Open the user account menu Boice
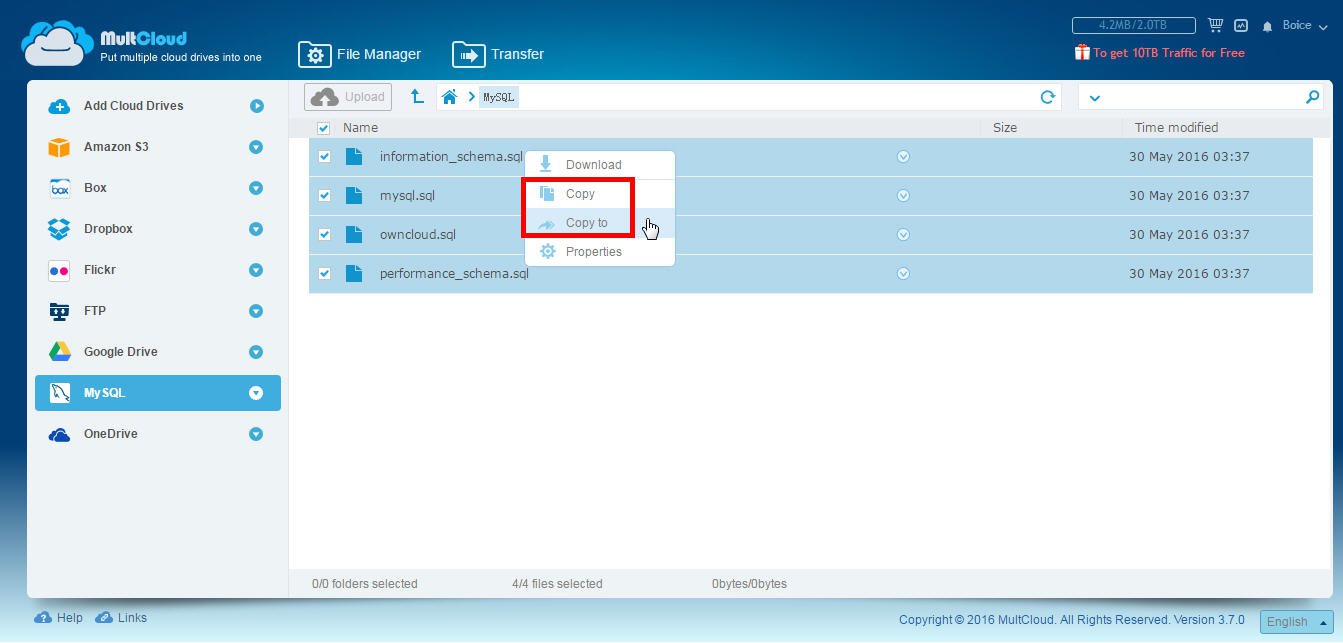The width and height of the screenshot is (1343, 643). coord(1304,26)
